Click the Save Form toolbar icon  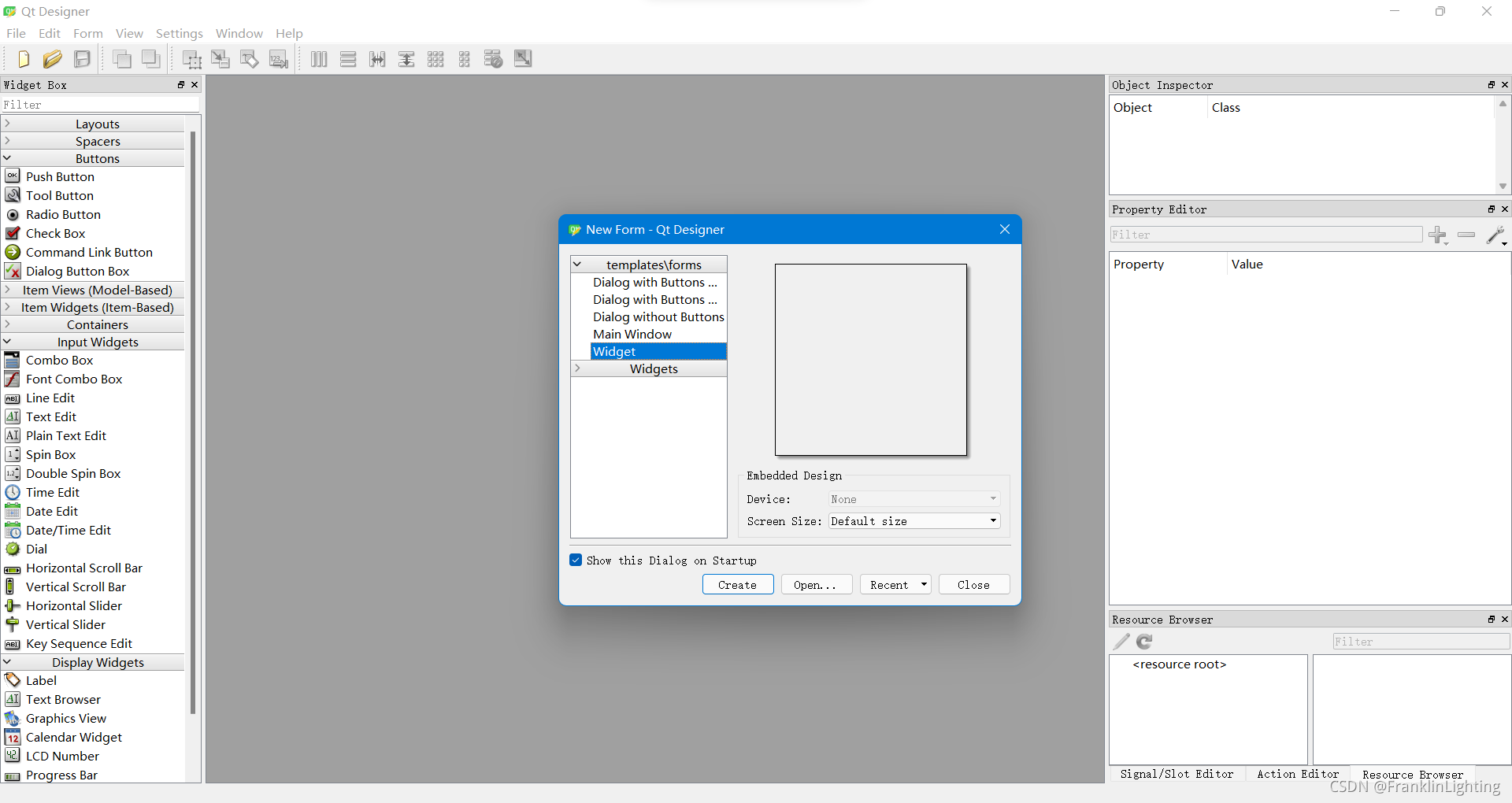pos(82,59)
